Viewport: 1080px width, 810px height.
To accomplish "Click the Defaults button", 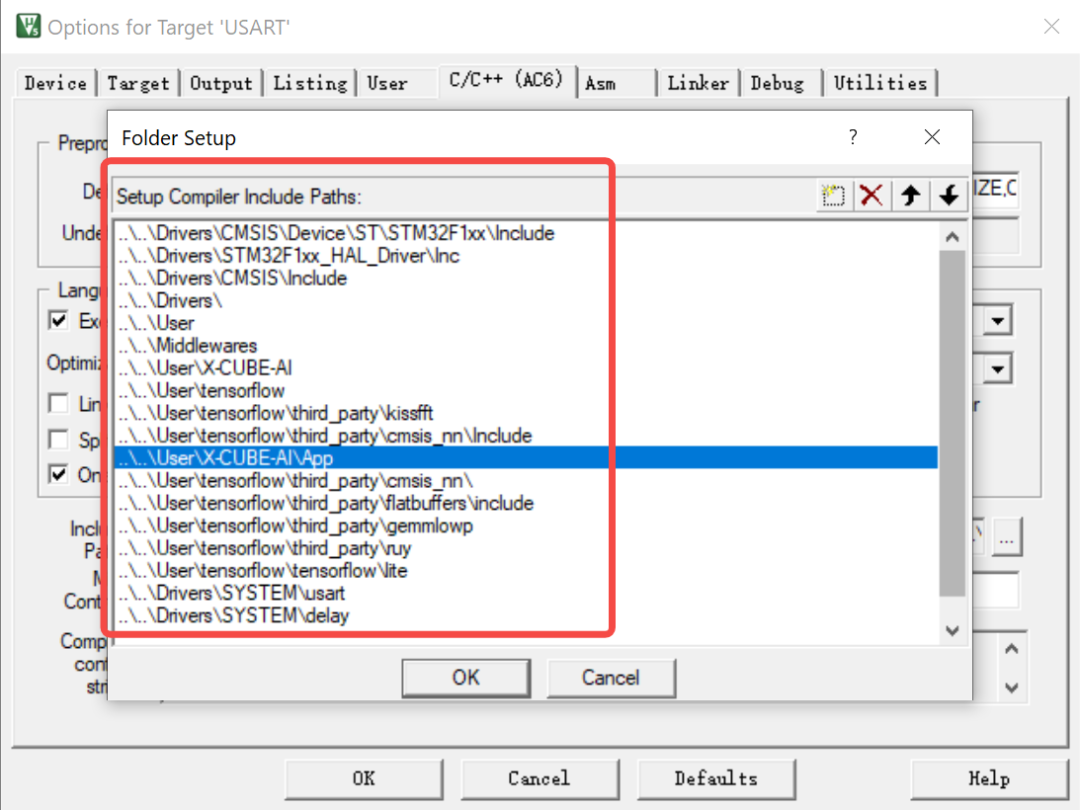I will pyautogui.click(x=716, y=779).
